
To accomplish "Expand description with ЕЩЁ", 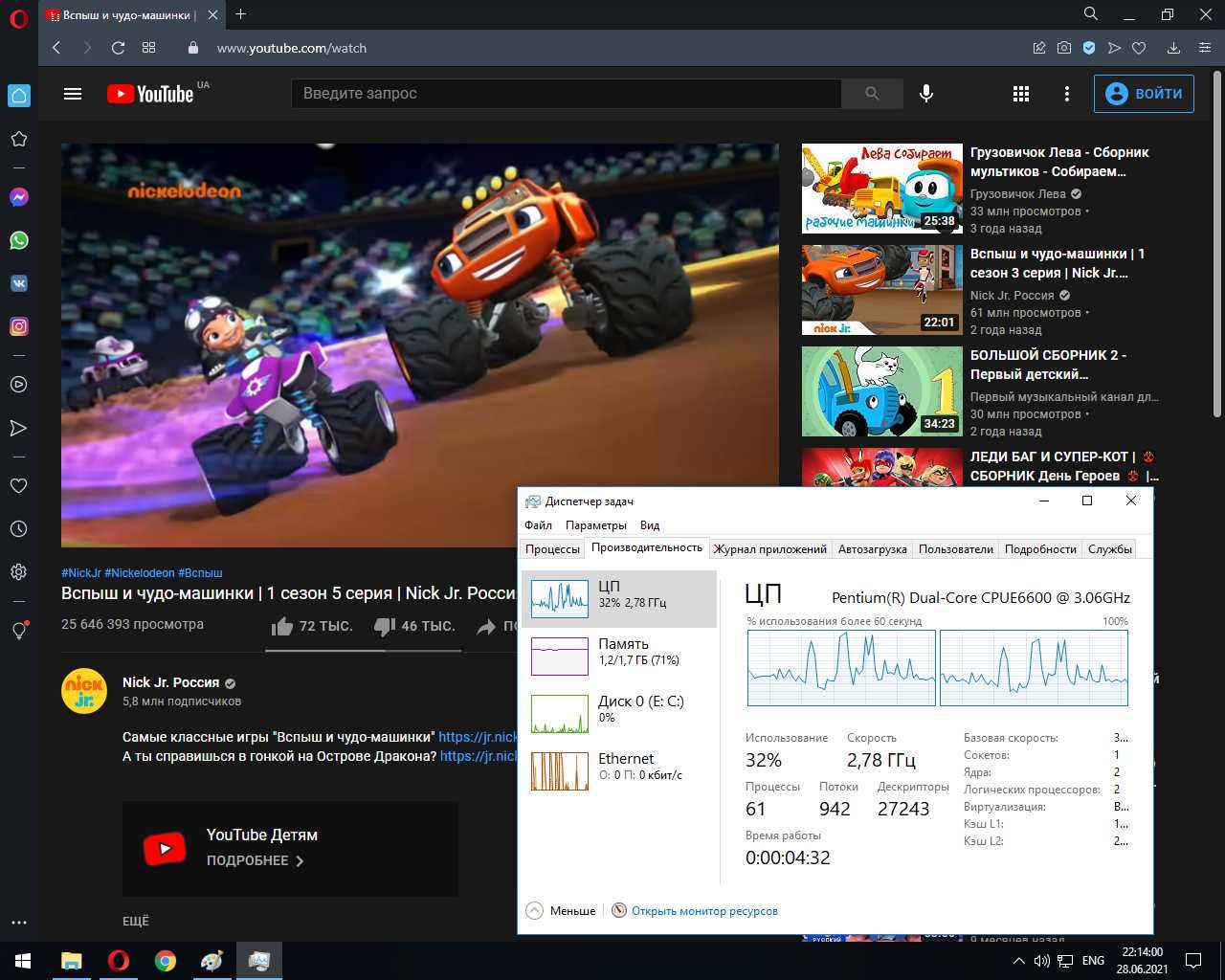I will 136,921.
